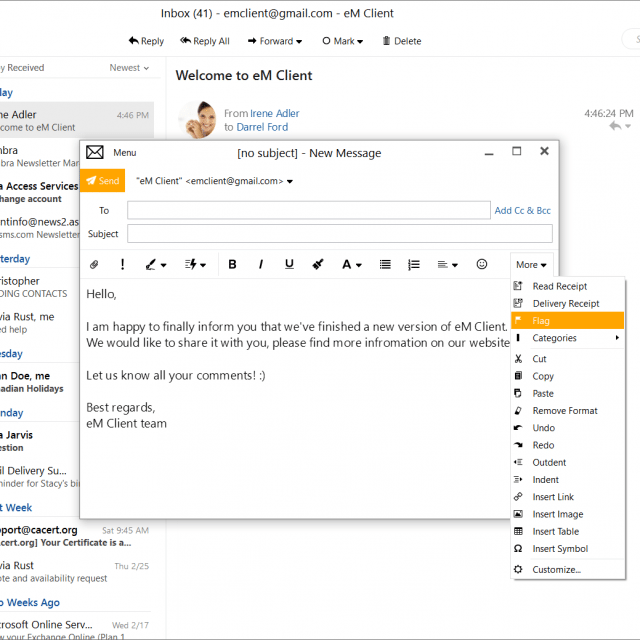This screenshot has width=640, height=640.
Task: Insert a numbered list
Action: [x=413, y=264]
